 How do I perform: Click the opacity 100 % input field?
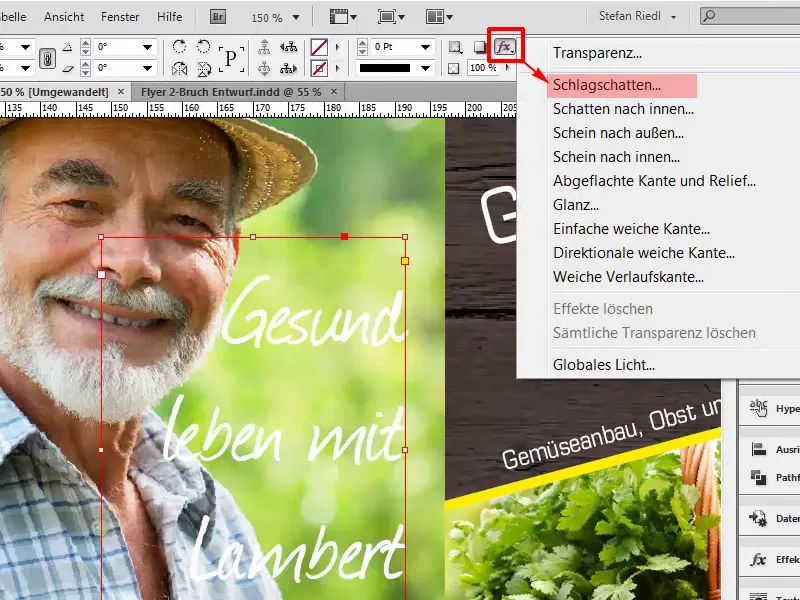[x=484, y=68]
